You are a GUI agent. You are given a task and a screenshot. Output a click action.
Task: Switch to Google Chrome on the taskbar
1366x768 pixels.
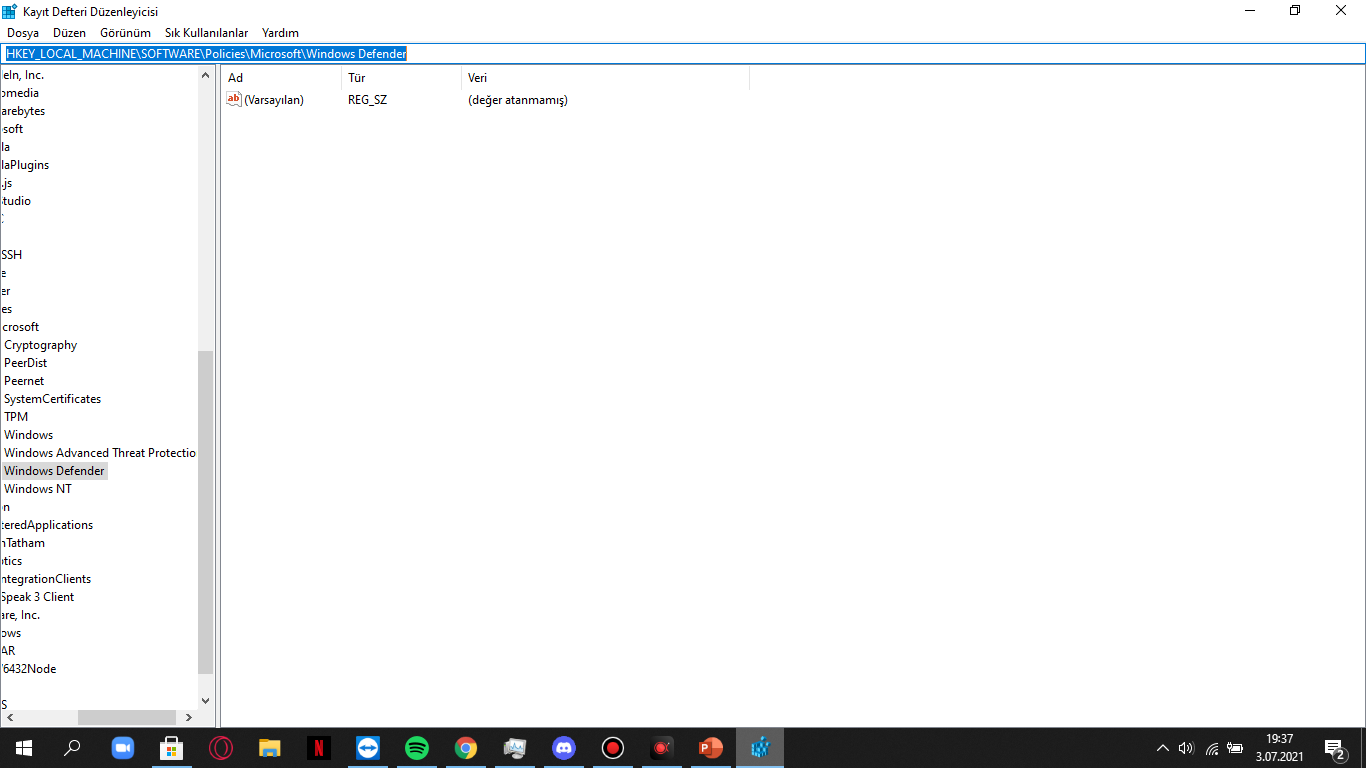pos(466,748)
